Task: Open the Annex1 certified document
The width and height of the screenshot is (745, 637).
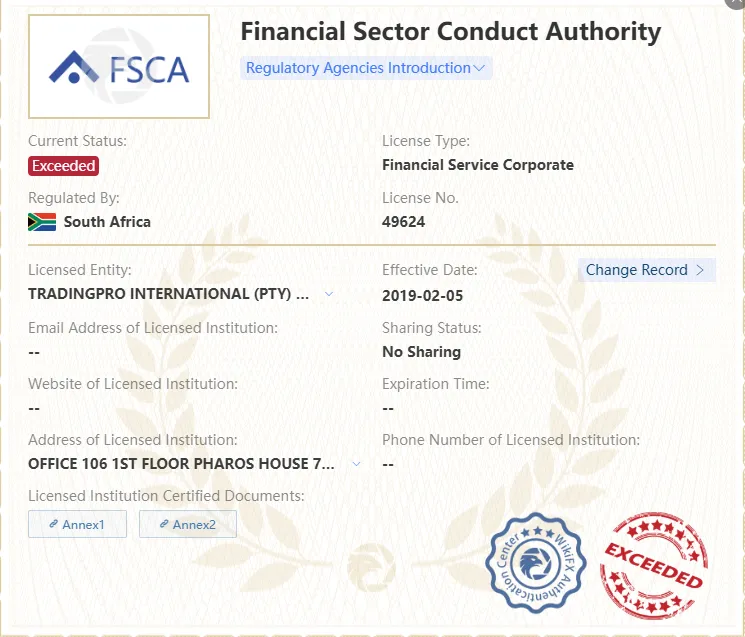Action: pyautogui.click(x=77, y=524)
